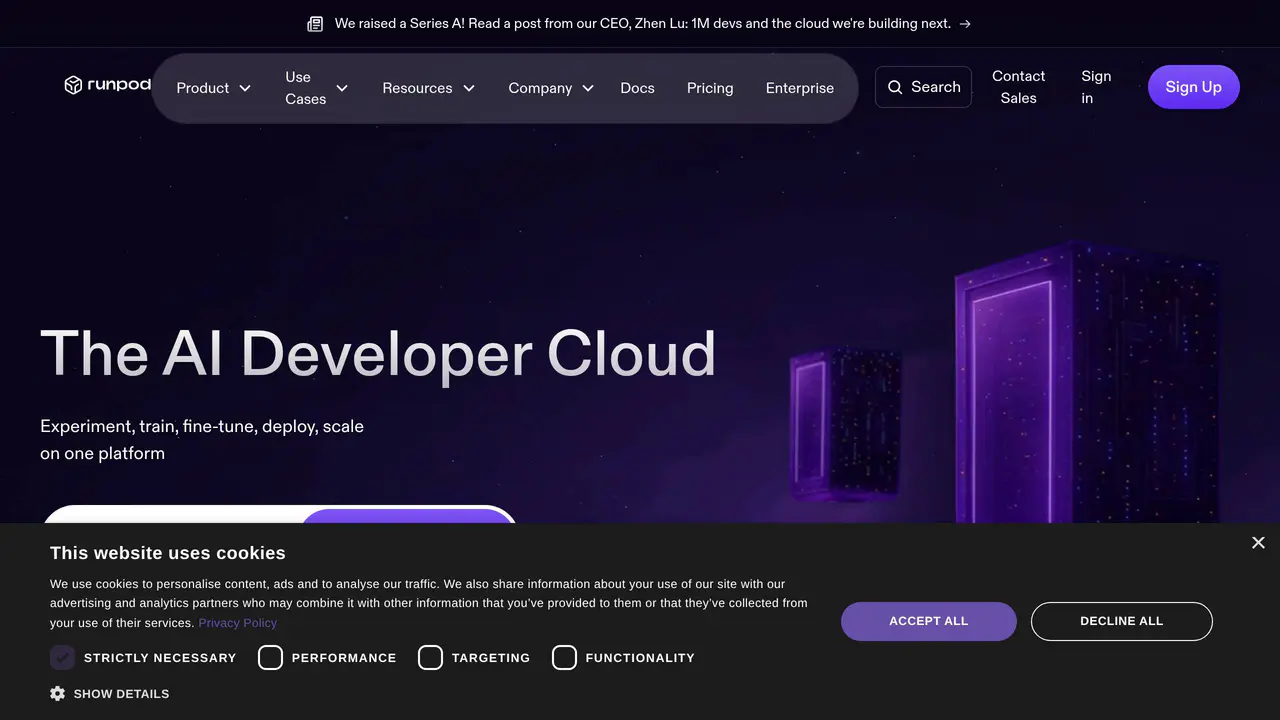Click the Contact Sales link
The width and height of the screenshot is (1280, 720).
point(1018,87)
